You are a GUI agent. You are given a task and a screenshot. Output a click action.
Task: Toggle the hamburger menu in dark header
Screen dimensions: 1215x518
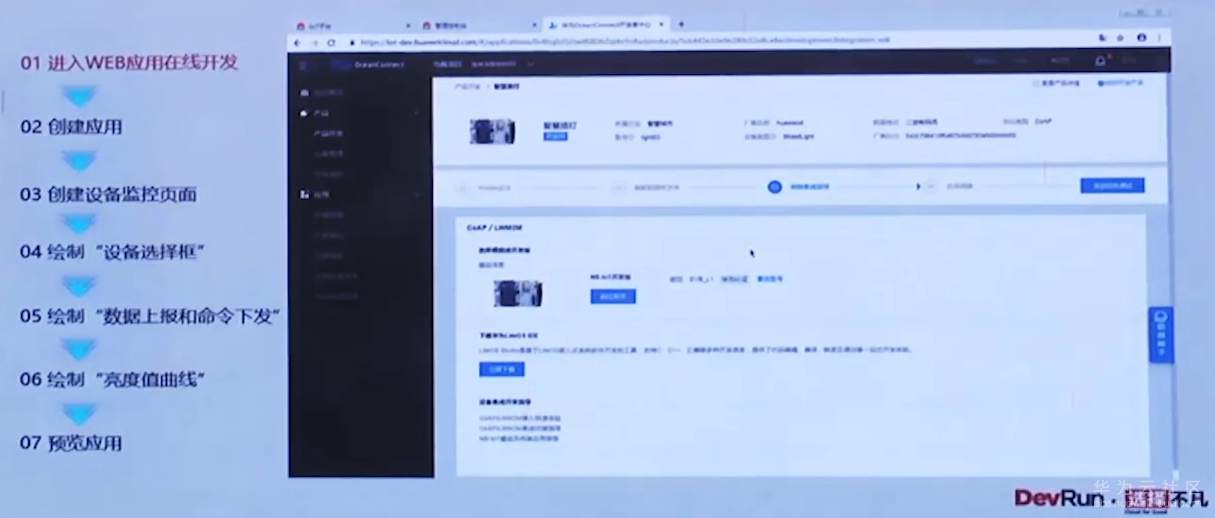304,64
